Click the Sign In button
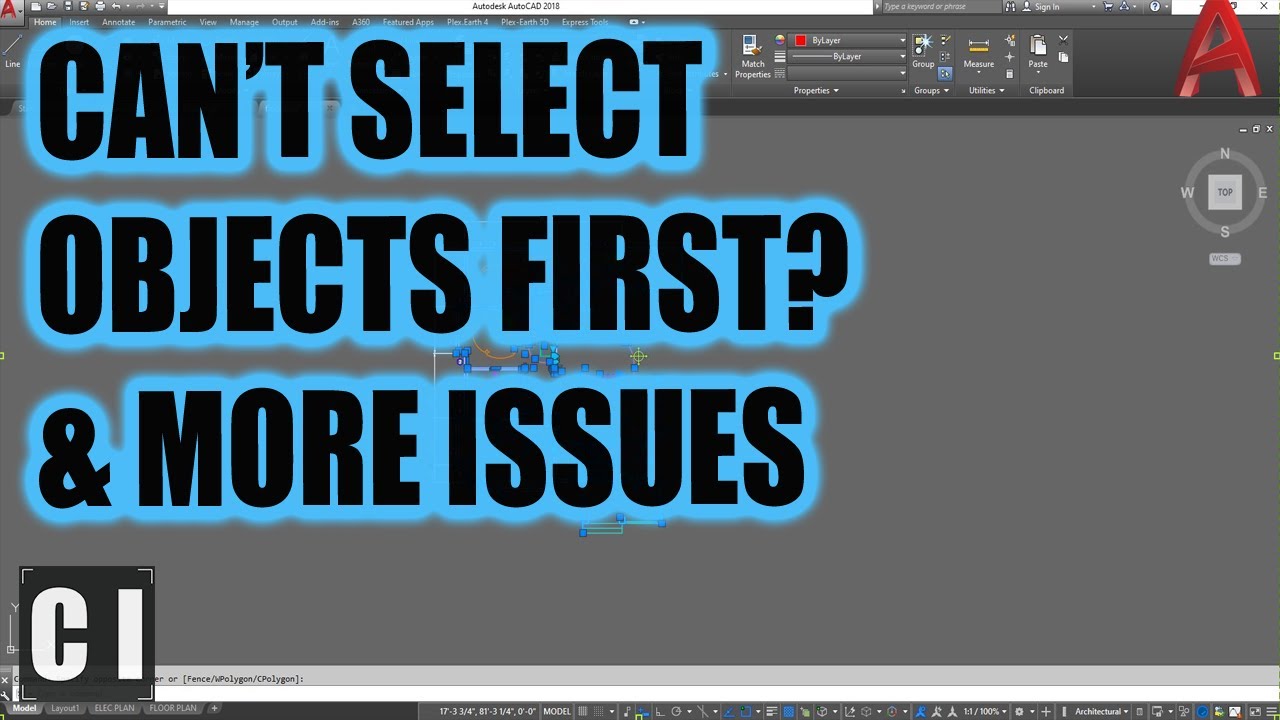This screenshot has height=720, width=1280. click(x=1040, y=6)
